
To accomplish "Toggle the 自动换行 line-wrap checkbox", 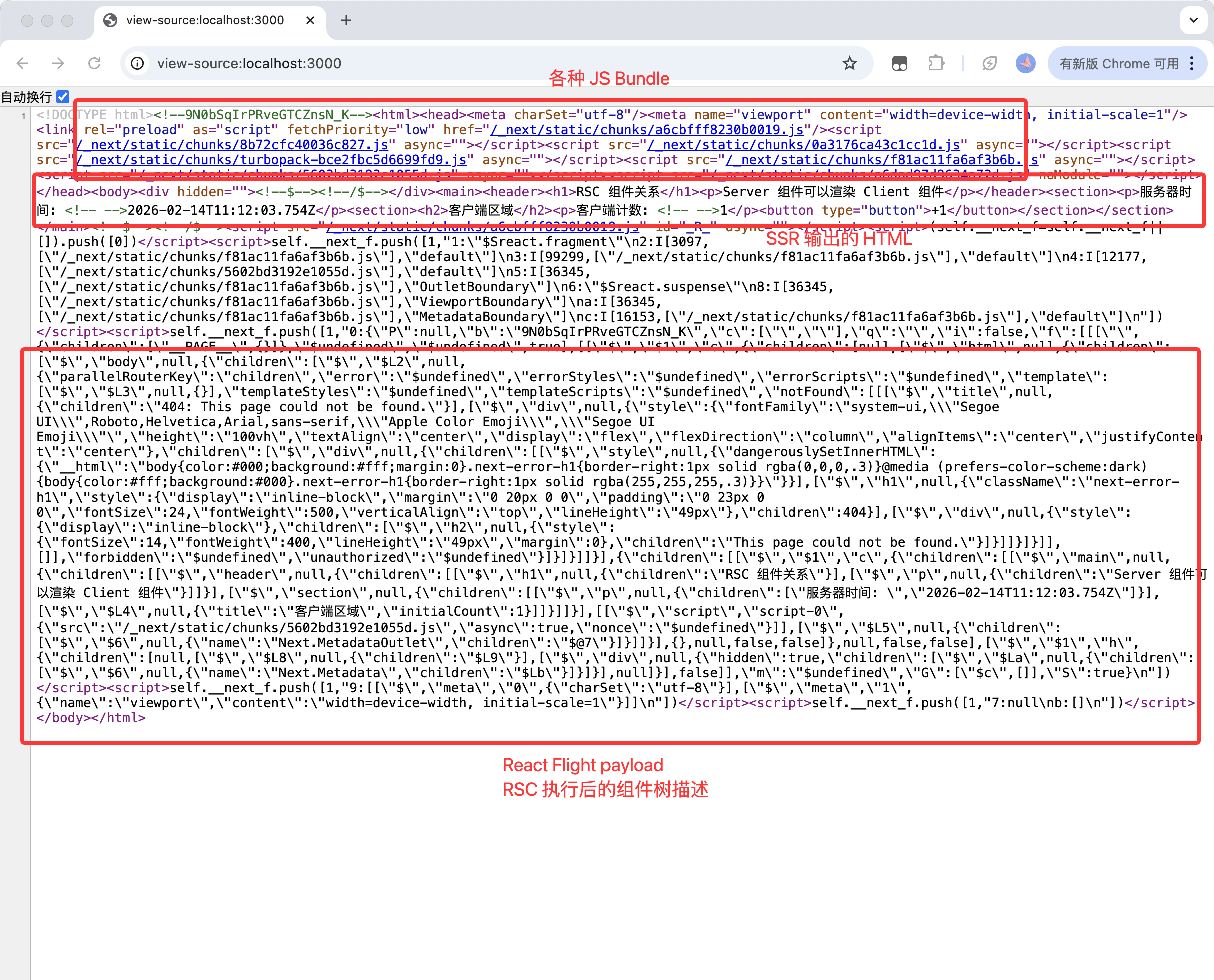I will coord(63,97).
